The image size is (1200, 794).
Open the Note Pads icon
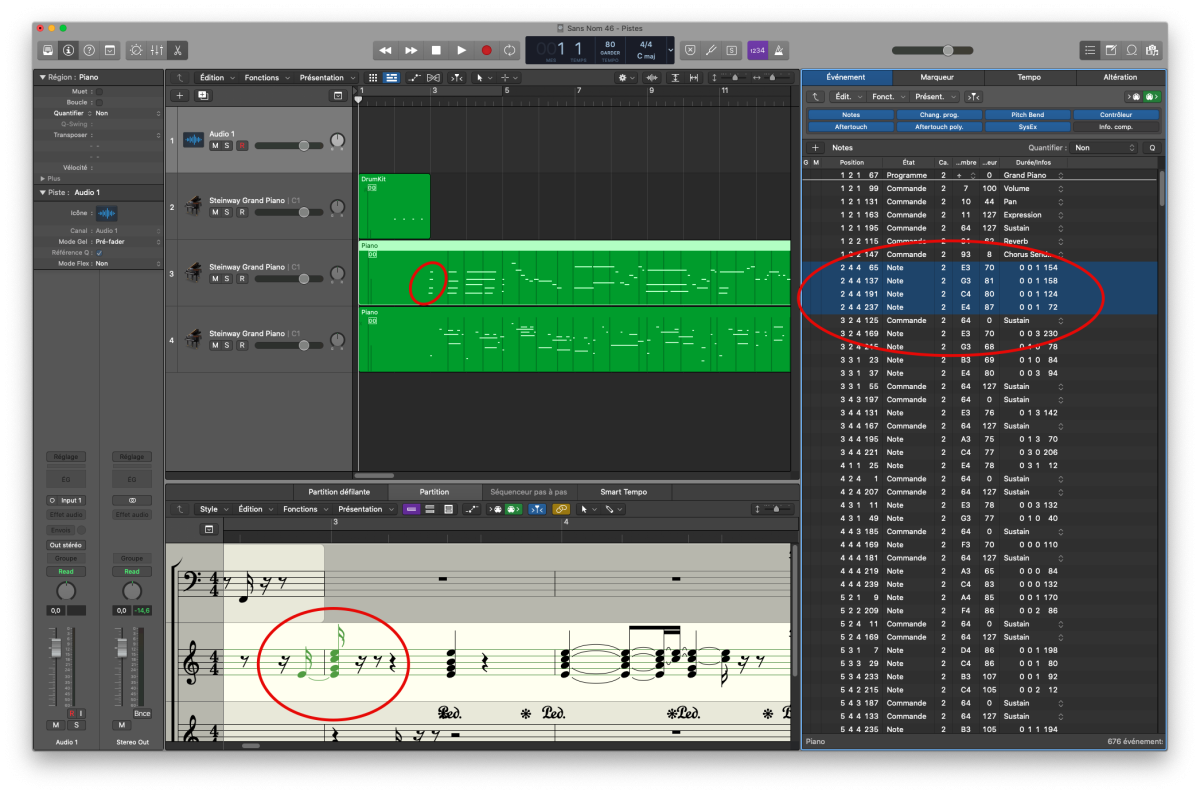pos(1111,50)
